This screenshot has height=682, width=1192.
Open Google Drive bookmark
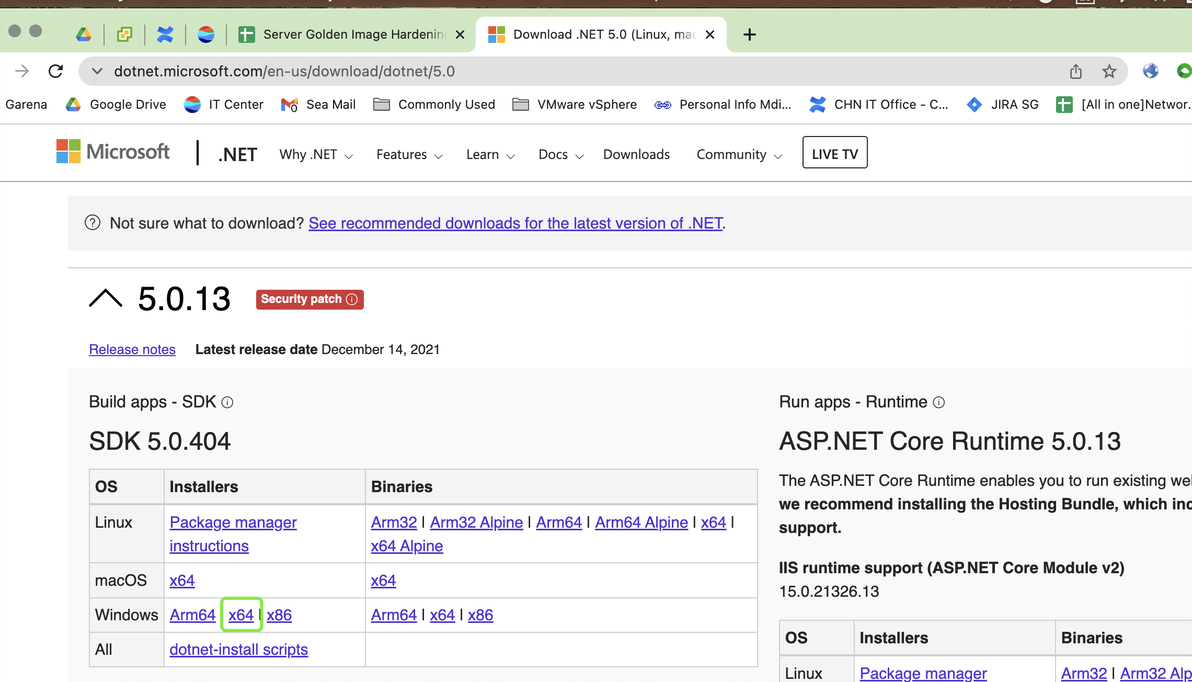click(x=116, y=104)
